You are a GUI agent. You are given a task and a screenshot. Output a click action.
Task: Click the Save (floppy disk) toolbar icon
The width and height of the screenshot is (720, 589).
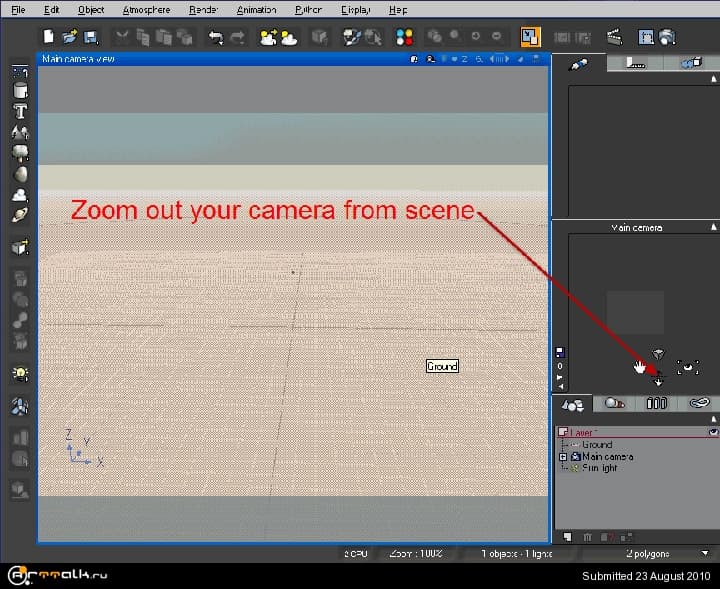(90, 37)
